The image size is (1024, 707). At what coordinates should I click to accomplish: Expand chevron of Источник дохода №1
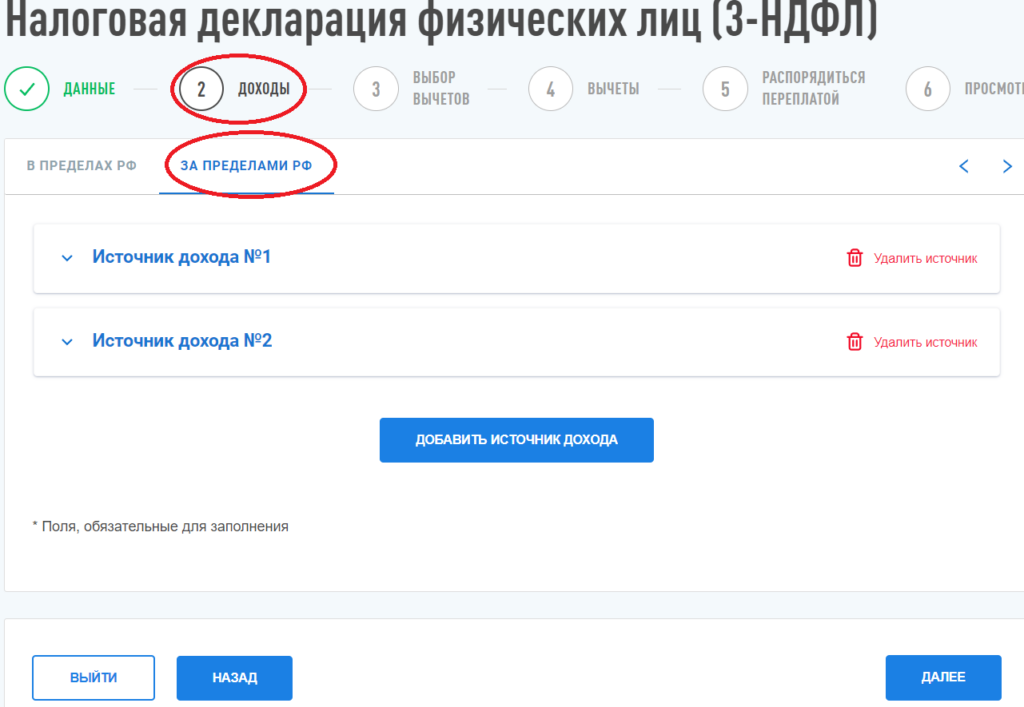(67, 258)
